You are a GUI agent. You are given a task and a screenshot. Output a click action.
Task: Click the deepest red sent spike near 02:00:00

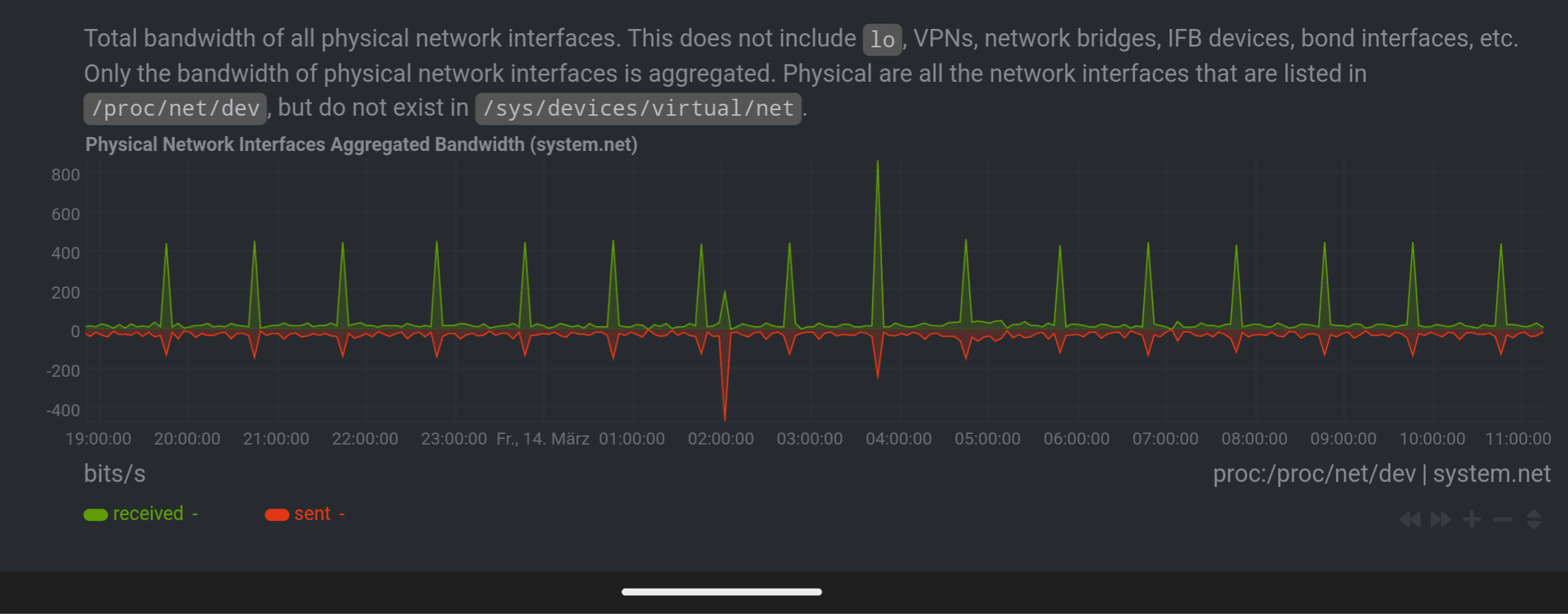tap(724, 413)
